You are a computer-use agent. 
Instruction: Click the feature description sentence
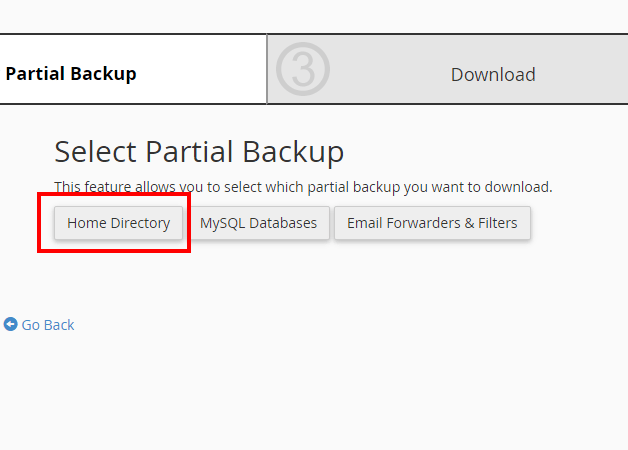pos(303,187)
